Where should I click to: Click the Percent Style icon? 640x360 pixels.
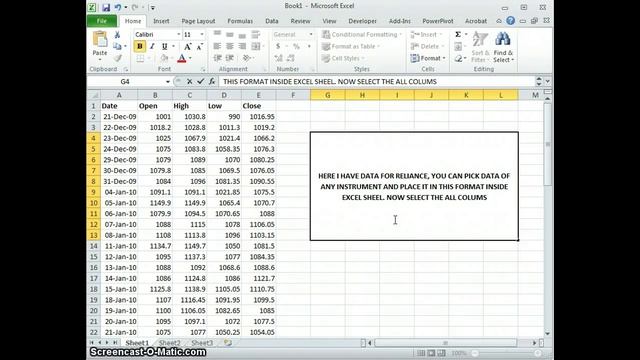(296, 47)
